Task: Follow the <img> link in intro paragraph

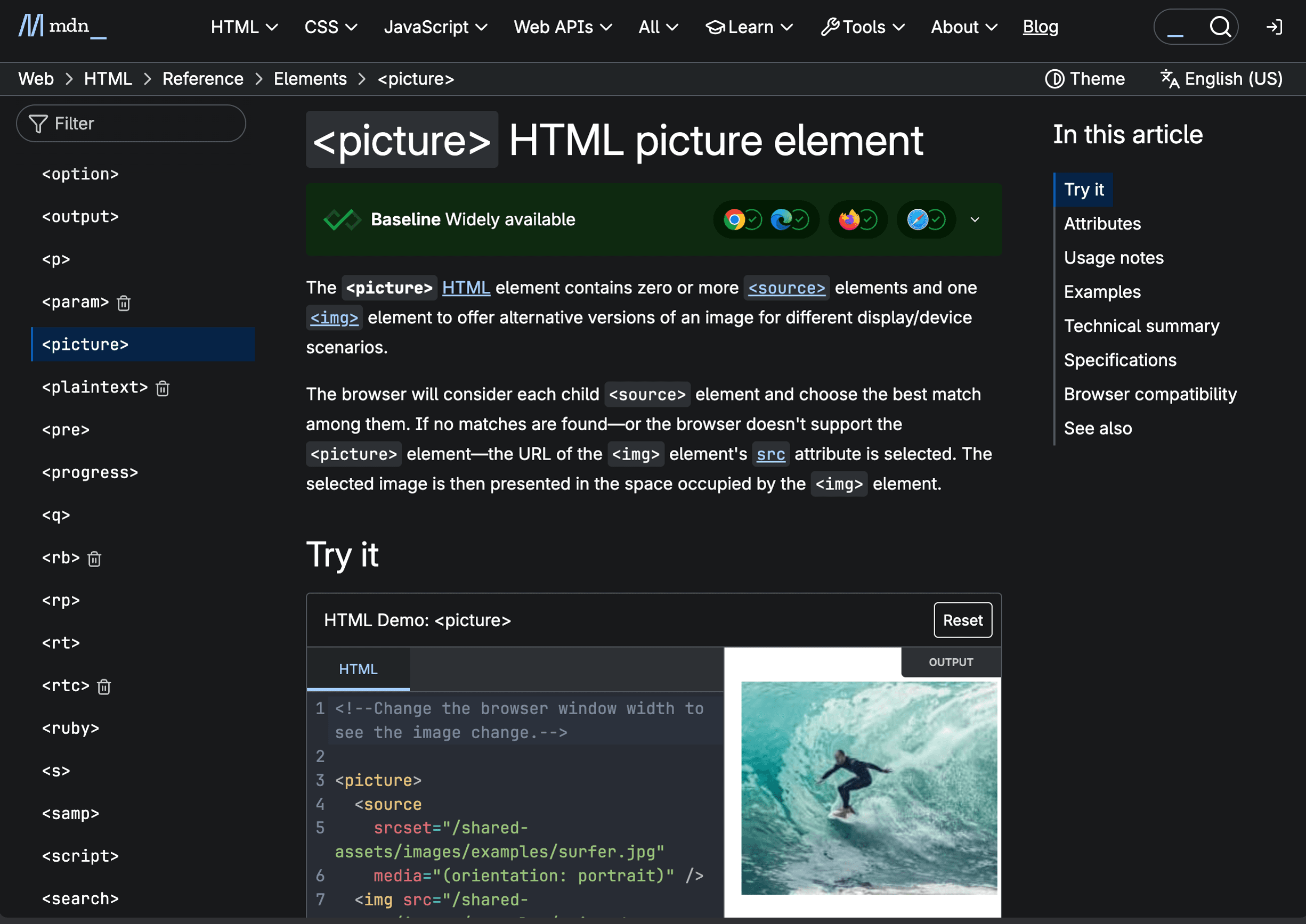Action: [x=334, y=317]
